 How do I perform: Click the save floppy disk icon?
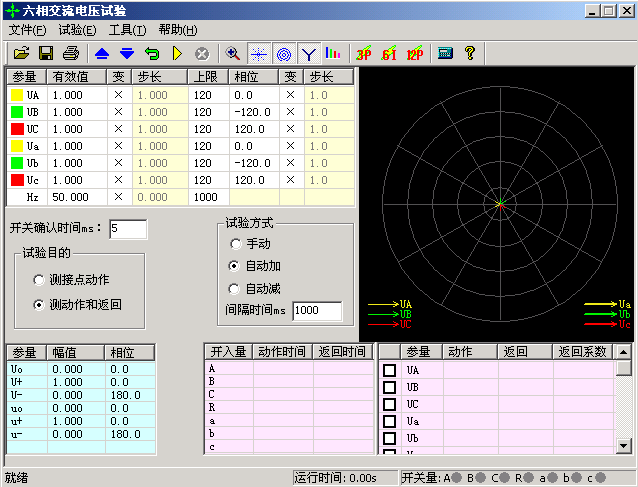(x=46, y=53)
